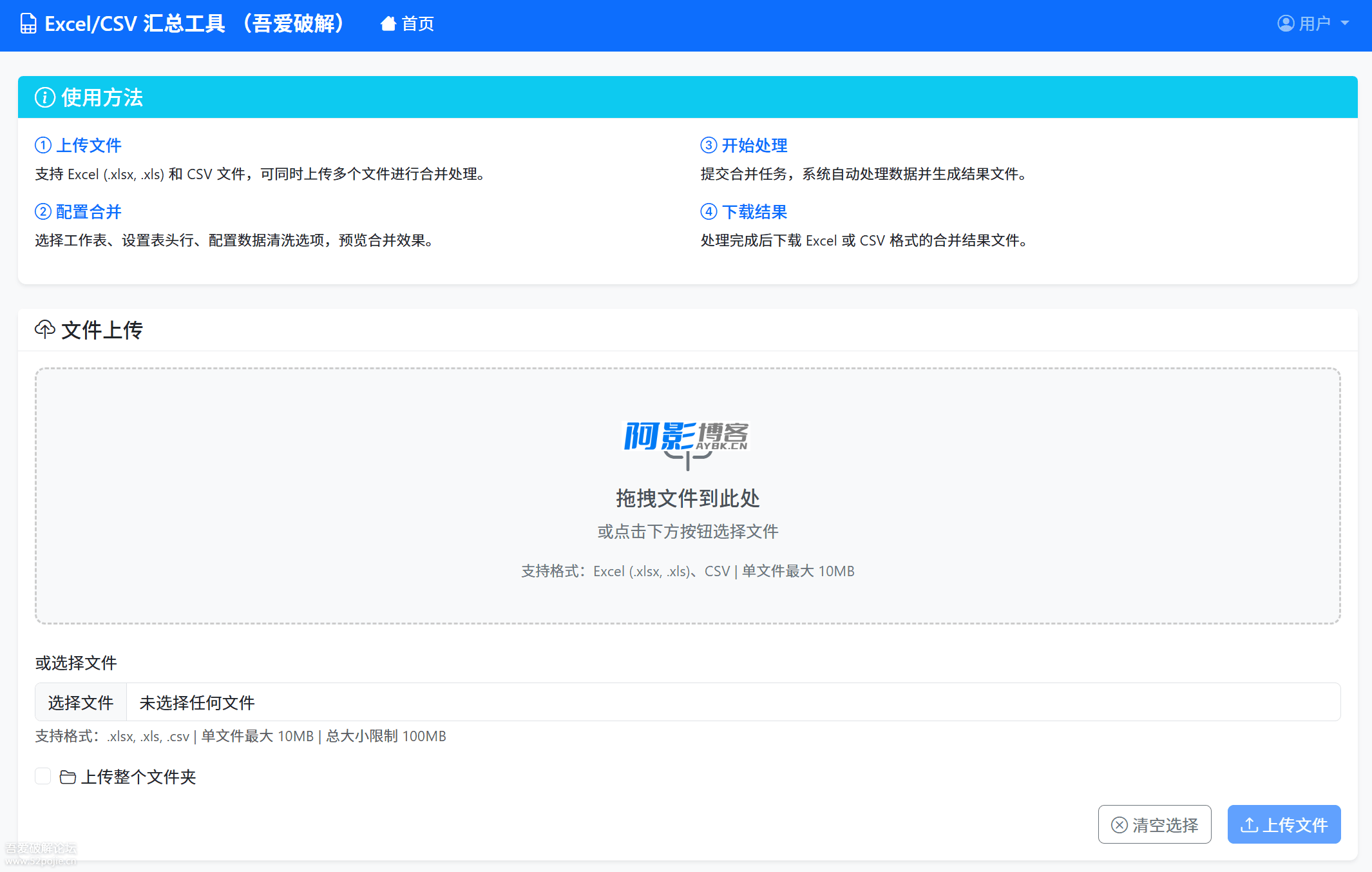Screen dimensions: 1372x872
Task: Click the folder icon near 上传整个文件夹
Action: [x=68, y=777]
